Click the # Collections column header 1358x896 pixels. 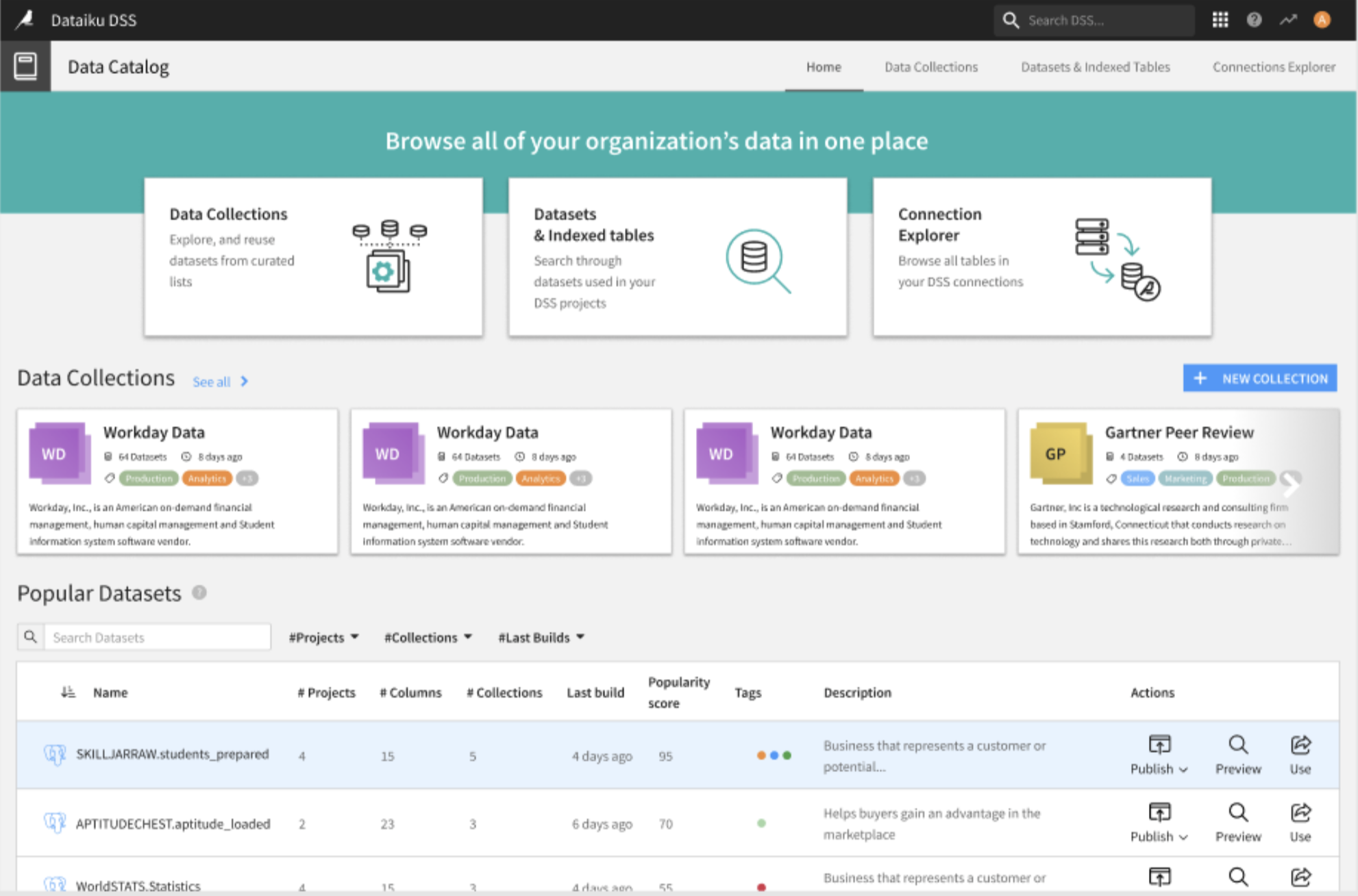point(504,692)
